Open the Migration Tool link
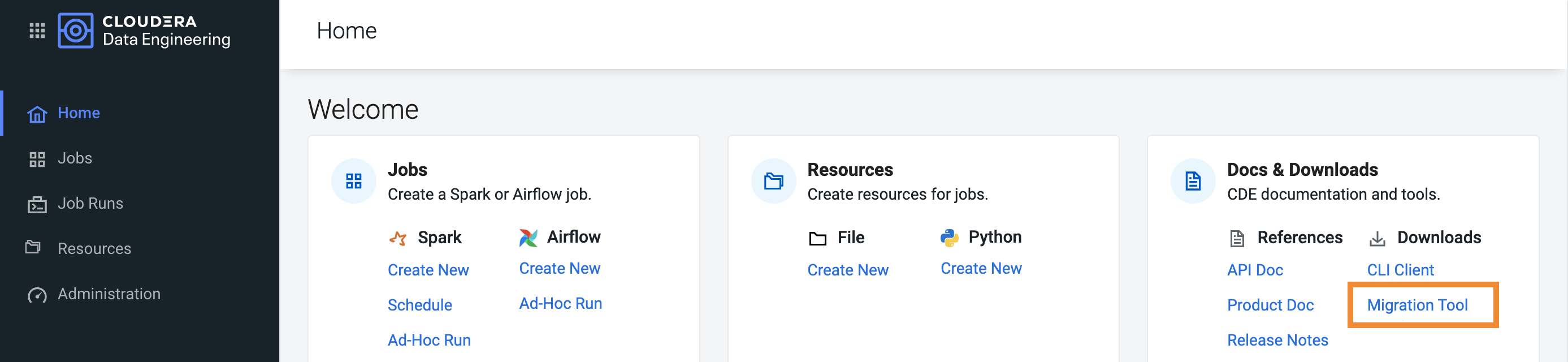Image resolution: width=1568 pixels, height=362 pixels. [x=1417, y=305]
